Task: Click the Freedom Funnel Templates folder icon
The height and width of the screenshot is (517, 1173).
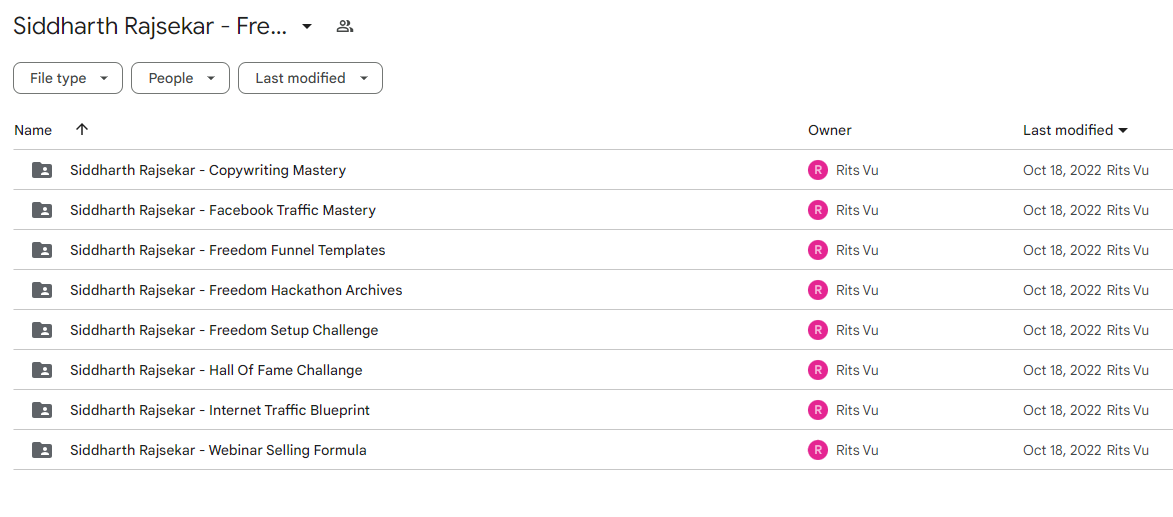Action: 42,250
